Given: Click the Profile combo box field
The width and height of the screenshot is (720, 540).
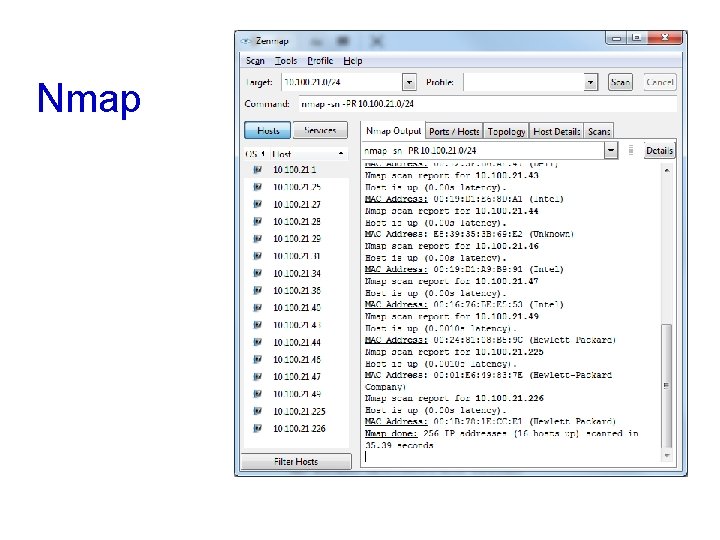Looking at the screenshot, I should (524, 83).
